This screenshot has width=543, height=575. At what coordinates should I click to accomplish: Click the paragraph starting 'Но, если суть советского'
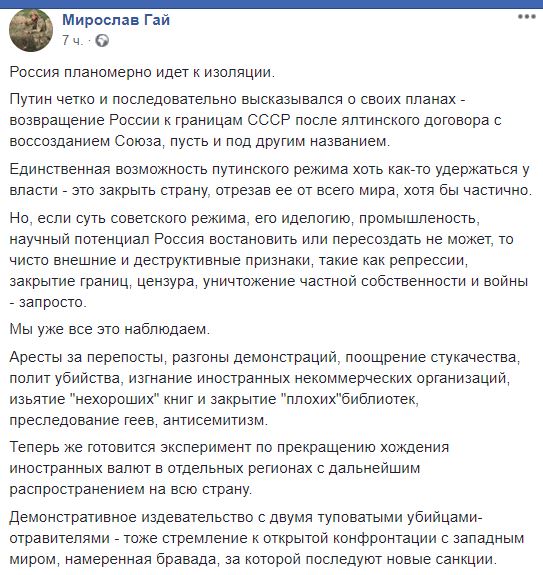point(269,260)
